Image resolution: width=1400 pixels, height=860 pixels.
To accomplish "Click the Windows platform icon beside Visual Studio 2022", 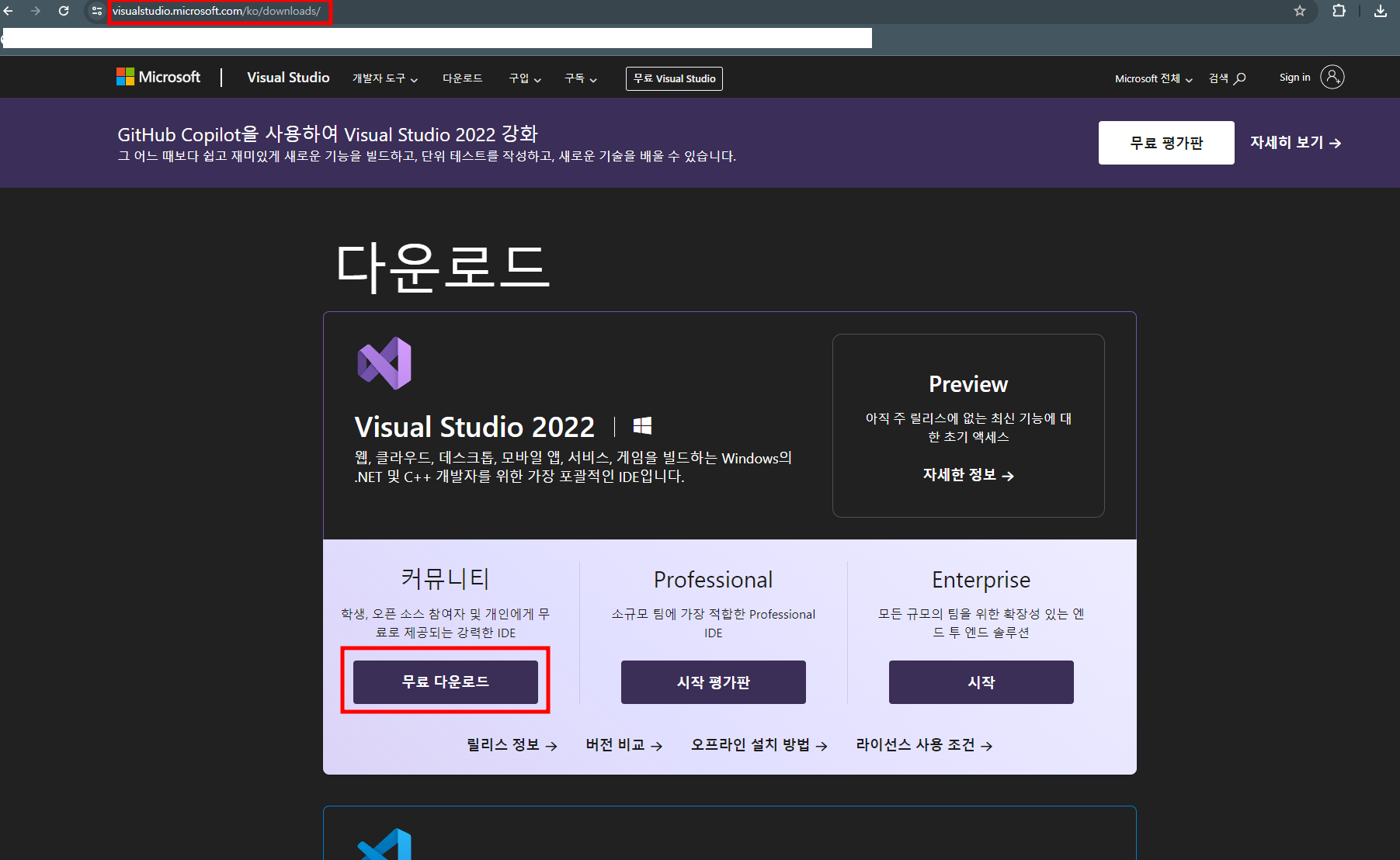I will [x=642, y=425].
